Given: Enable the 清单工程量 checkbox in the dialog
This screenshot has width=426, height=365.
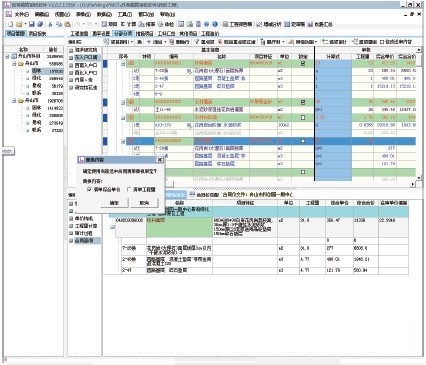Looking at the screenshot, I should [129, 189].
